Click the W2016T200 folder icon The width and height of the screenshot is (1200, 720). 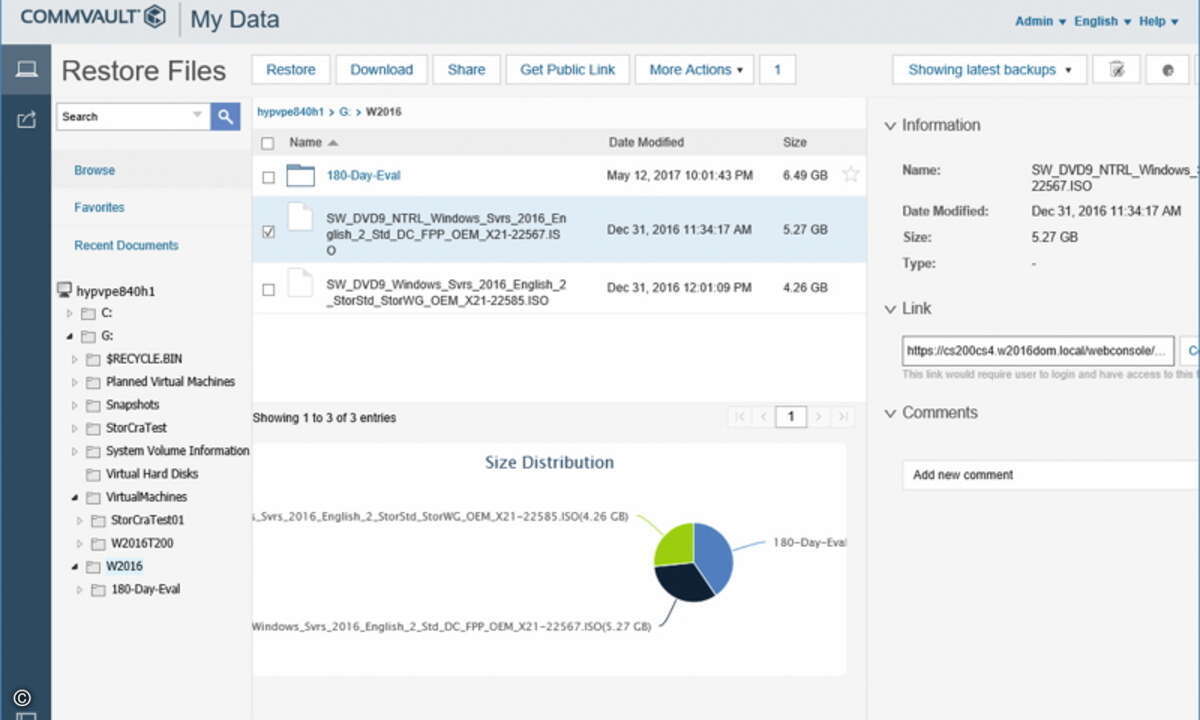click(x=98, y=544)
